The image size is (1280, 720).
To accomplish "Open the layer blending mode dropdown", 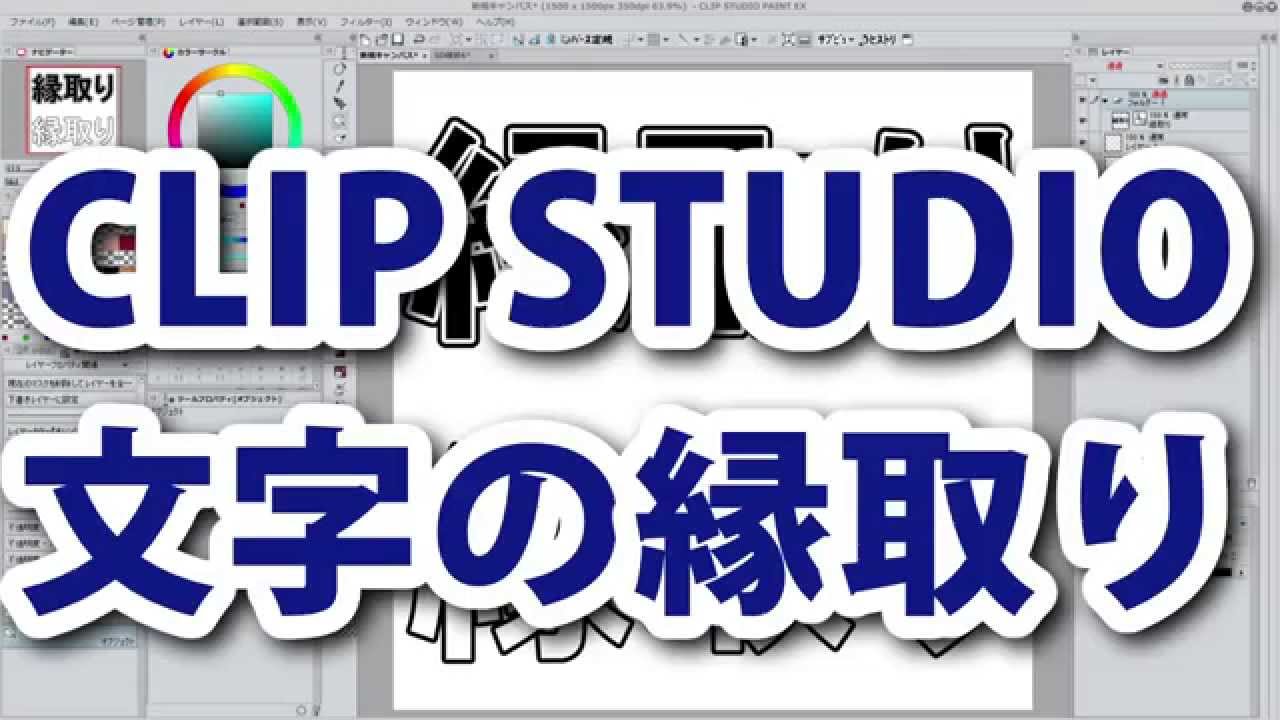I will [x=1120, y=66].
